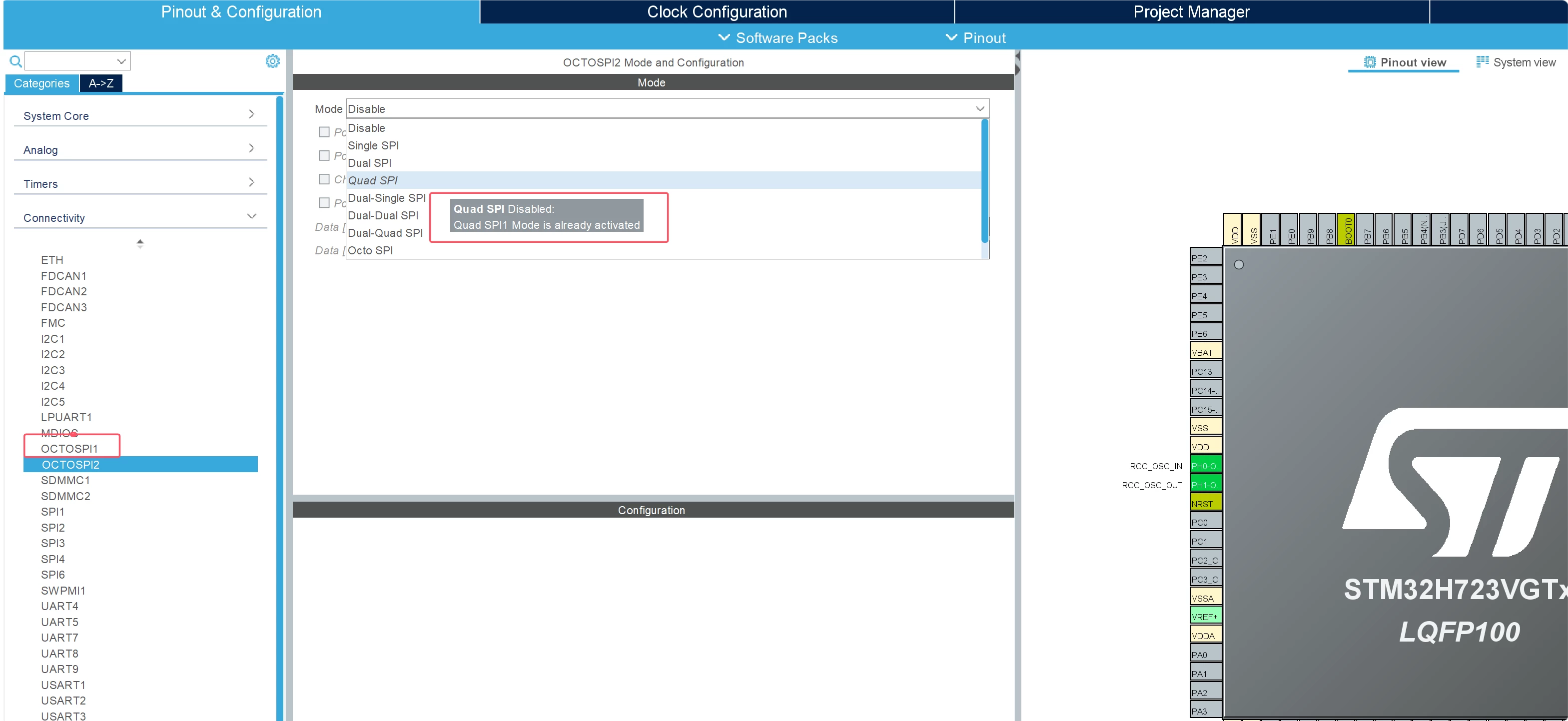
Task: Choose Octo SPI from mode list
Action: 664,250
